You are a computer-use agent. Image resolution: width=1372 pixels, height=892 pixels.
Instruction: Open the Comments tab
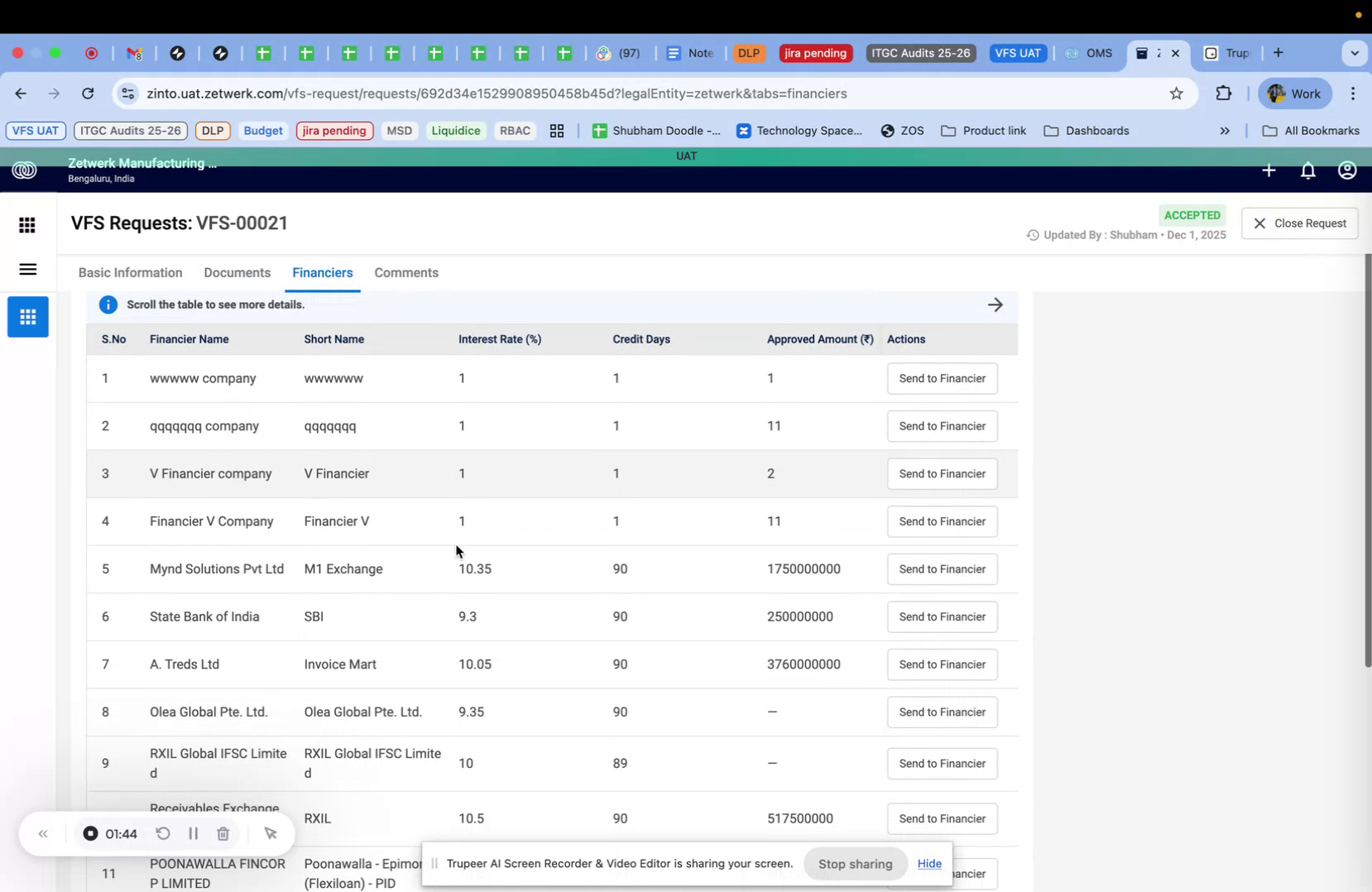406,272
